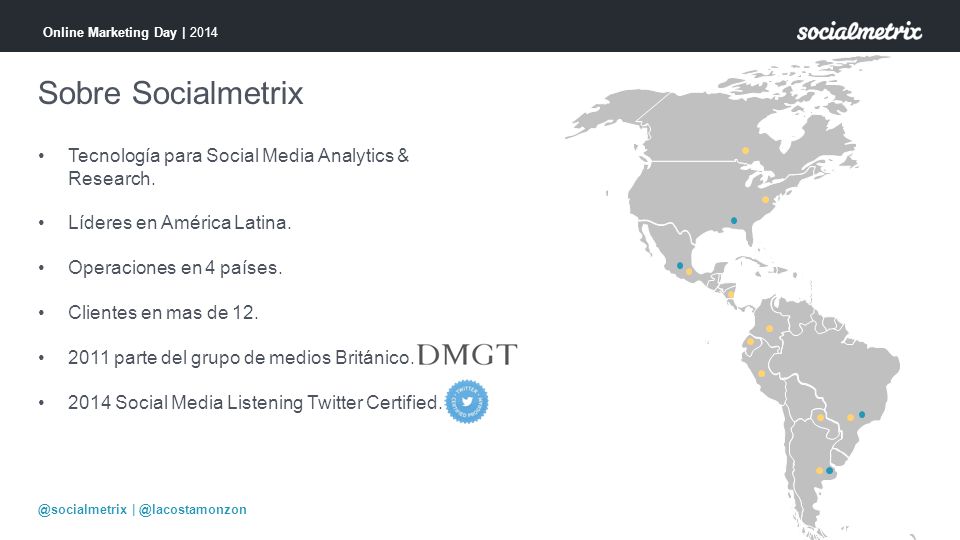Select the 'Sobre Socialmetrix' title

point(171,93)
